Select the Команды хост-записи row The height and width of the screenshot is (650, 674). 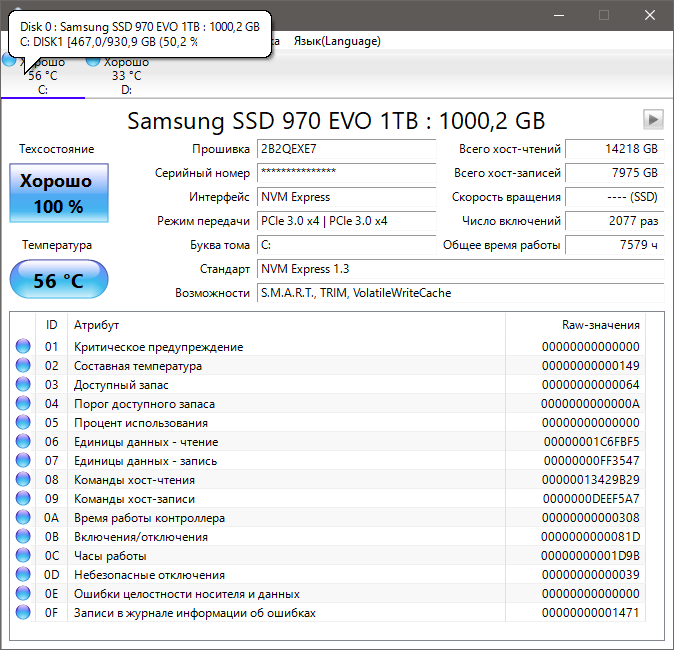point(328,498)
